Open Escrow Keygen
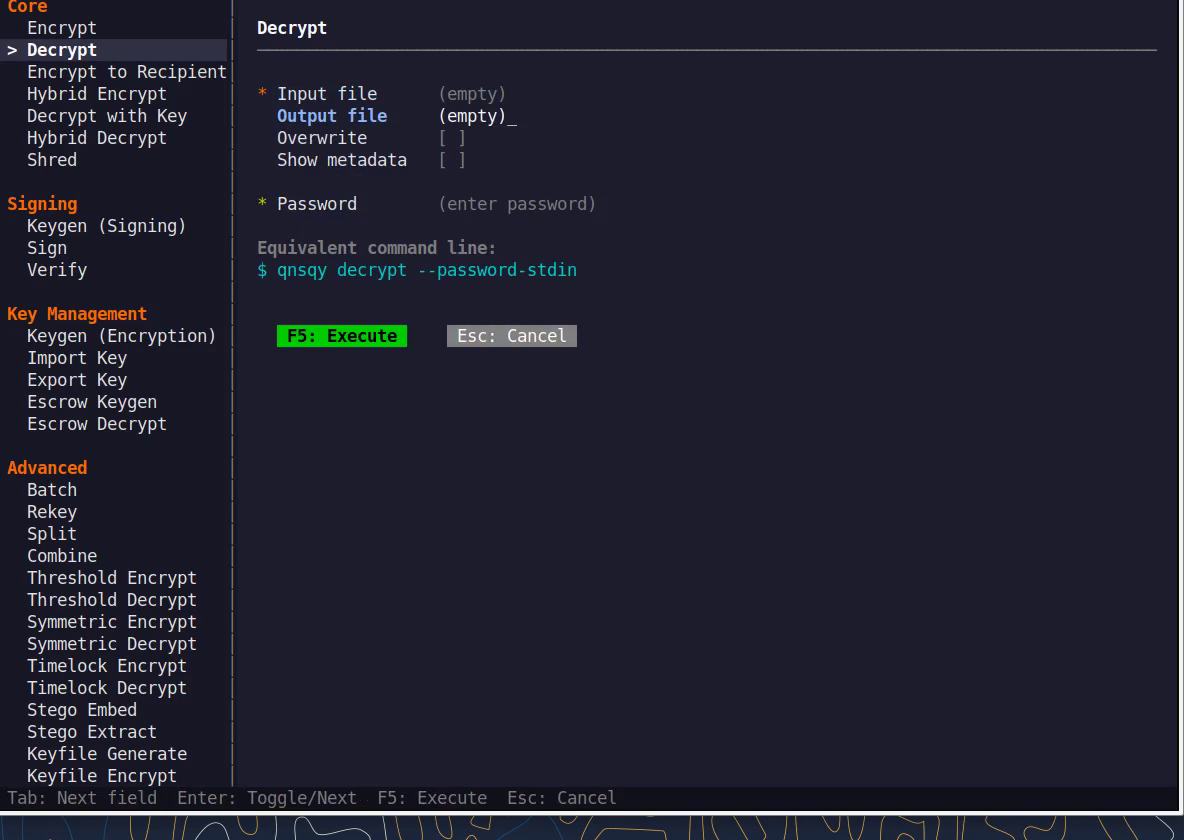The width and height of the screenshot is (1184, 840). (x=92, y=401)
